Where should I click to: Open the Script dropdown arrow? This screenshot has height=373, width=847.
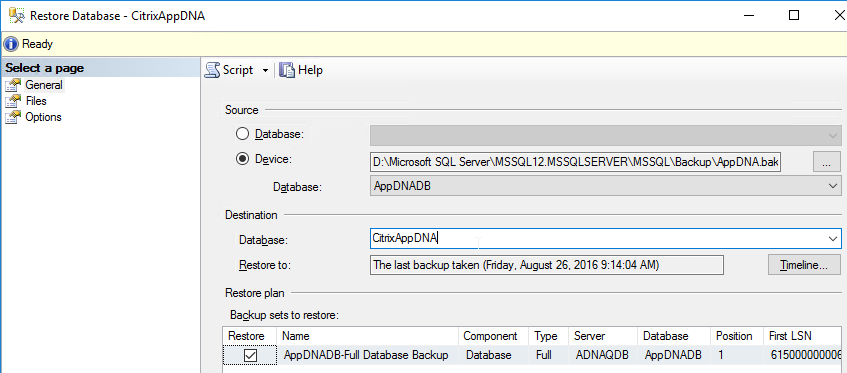pyautogui.click(x=265, y=71)
